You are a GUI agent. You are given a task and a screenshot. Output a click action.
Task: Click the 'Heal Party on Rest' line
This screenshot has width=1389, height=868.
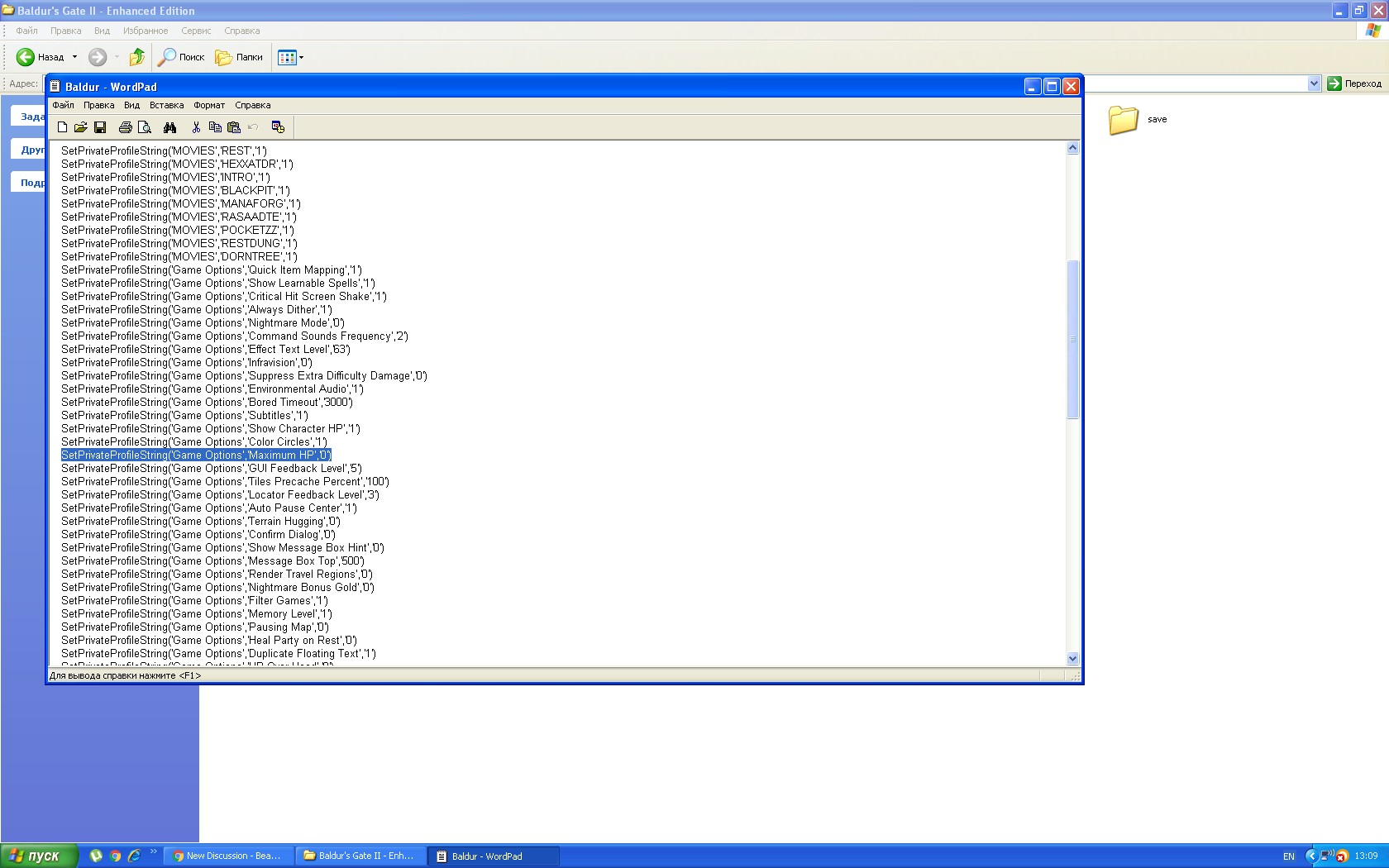209,641
